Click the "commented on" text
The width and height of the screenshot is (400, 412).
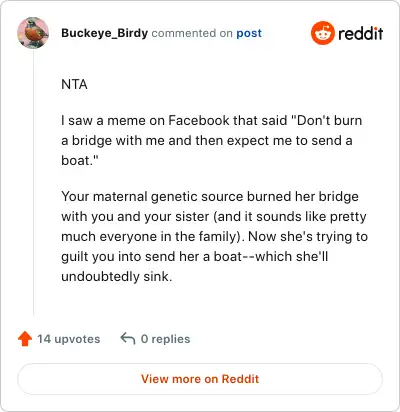click(192, 33)
